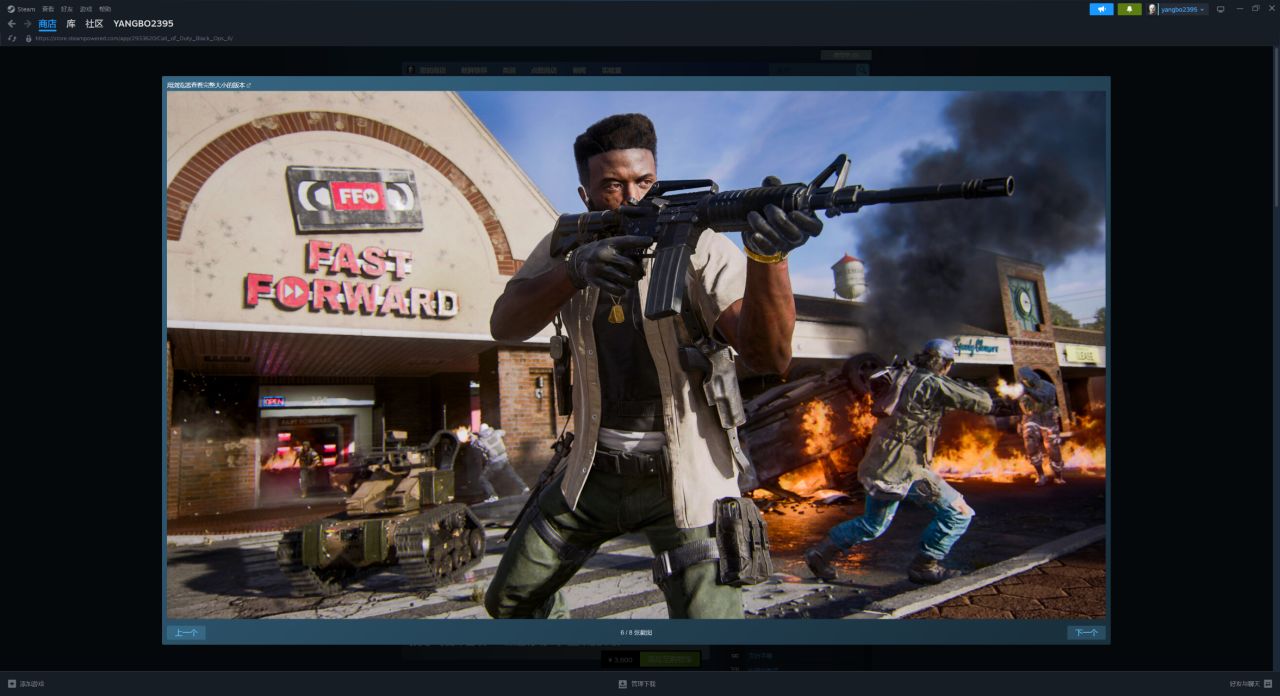The height and width of the screenshot is (696, 1280).
Task: Click the enlarged game screenshot image
Action: [636, 355]
